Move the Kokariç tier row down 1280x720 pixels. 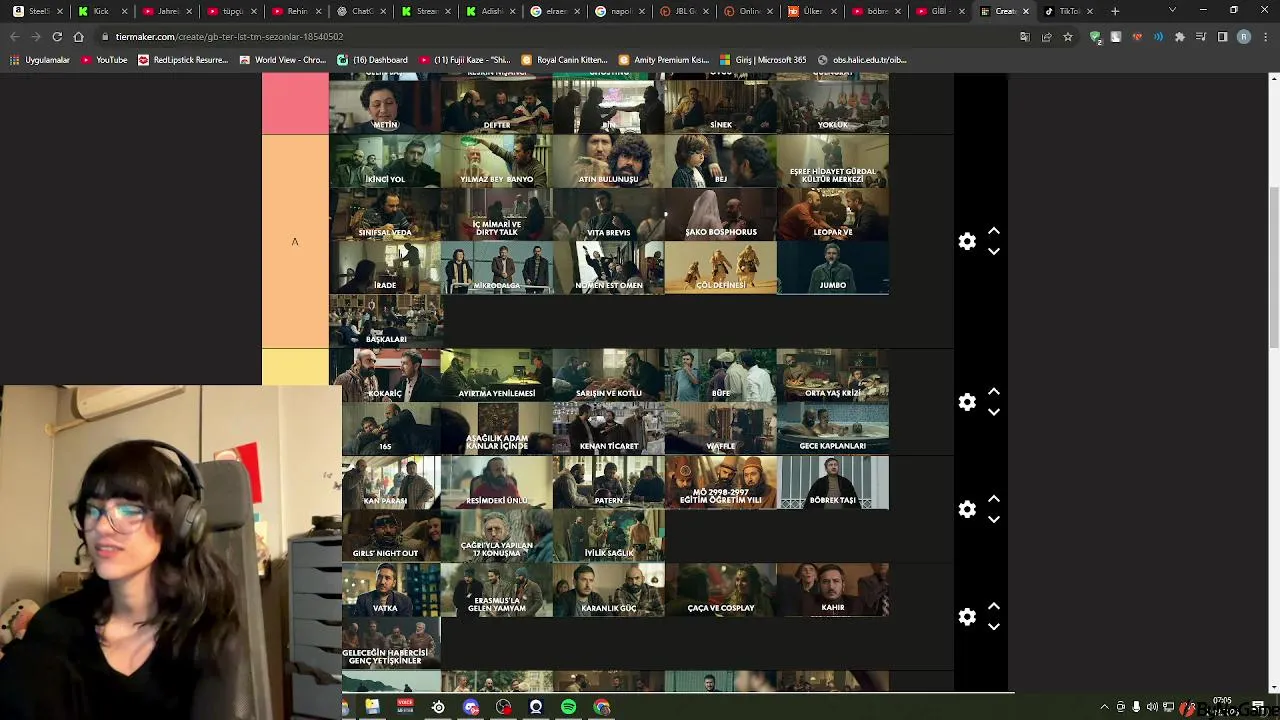pyautogui.click(x=994, y=412)
